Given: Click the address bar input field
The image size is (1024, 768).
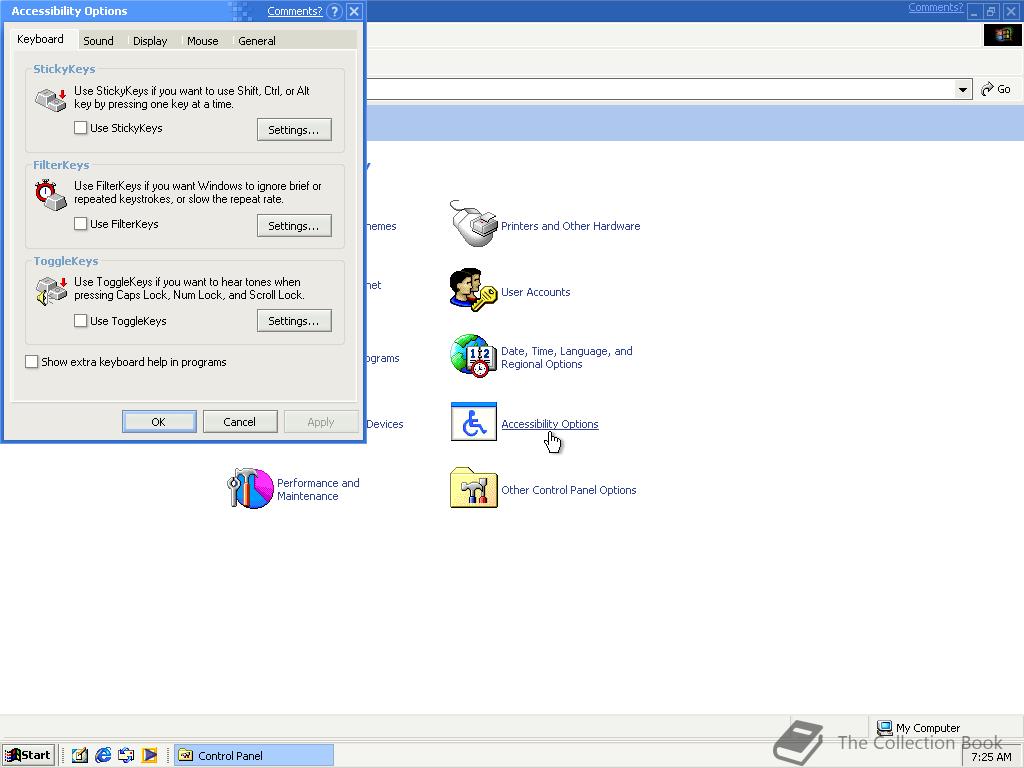Looking at the screenshot, I should [x=660, y=89].
